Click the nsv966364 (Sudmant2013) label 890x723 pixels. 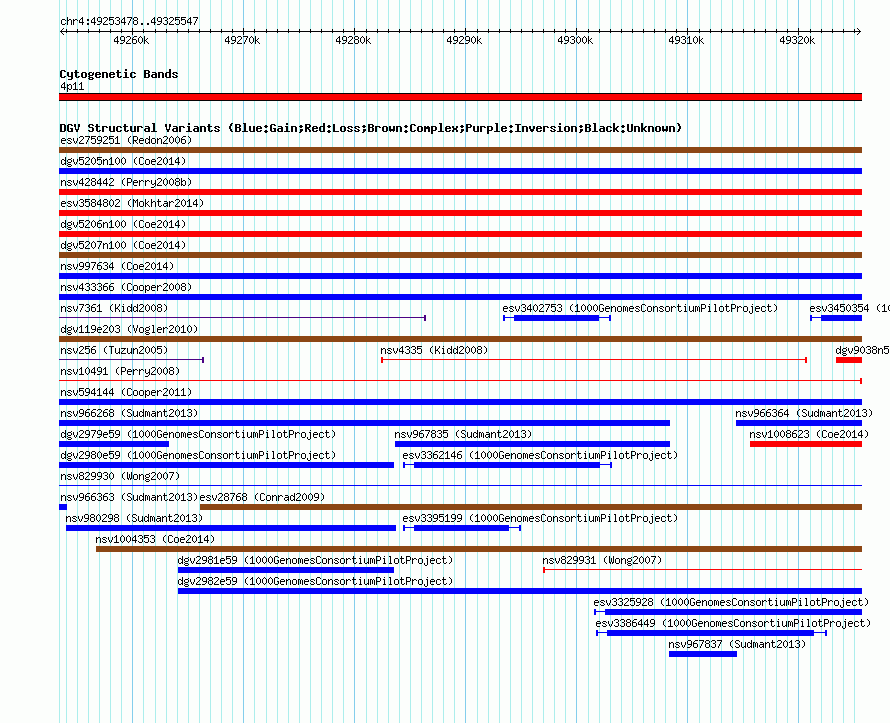coord(804,413)
